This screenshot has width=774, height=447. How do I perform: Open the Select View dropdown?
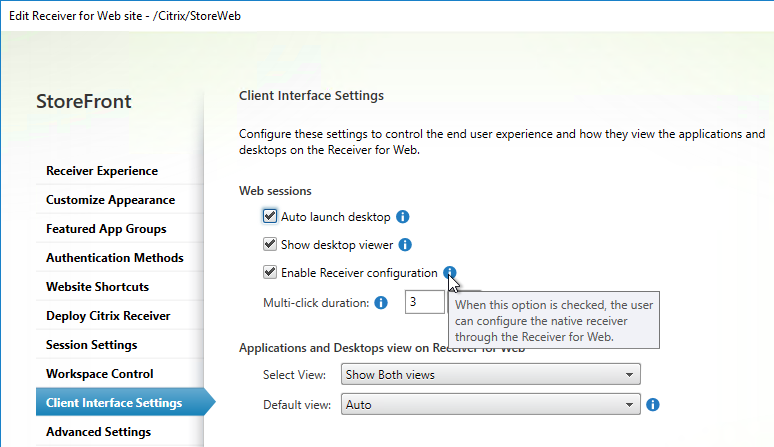[491, 374]
